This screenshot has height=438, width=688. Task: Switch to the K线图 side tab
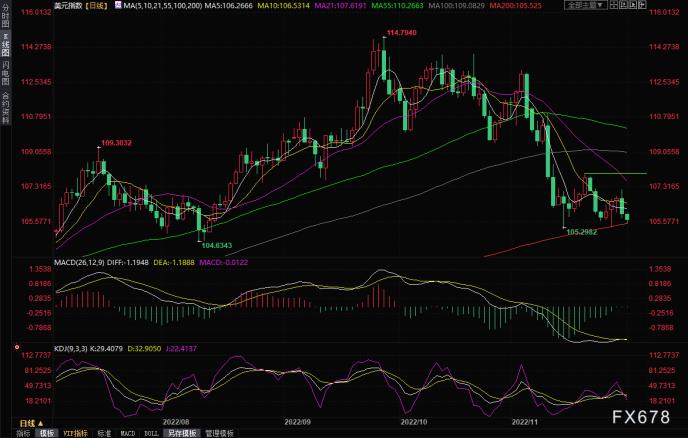(5, 44)
